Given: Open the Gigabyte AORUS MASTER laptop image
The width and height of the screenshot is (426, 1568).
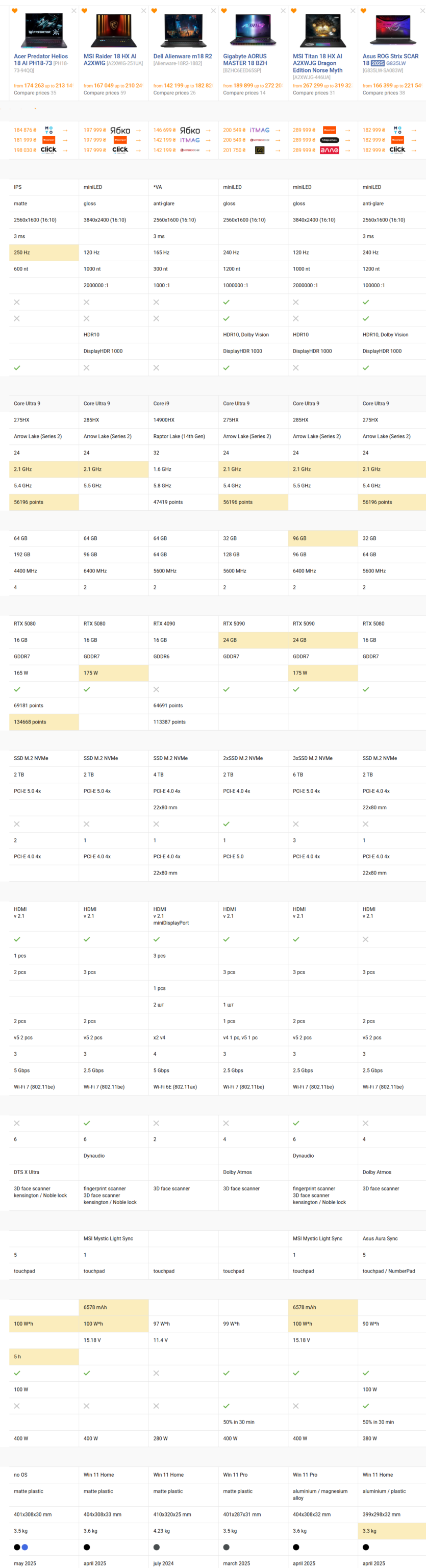Looking at the screenshot, I should point(253,31).
